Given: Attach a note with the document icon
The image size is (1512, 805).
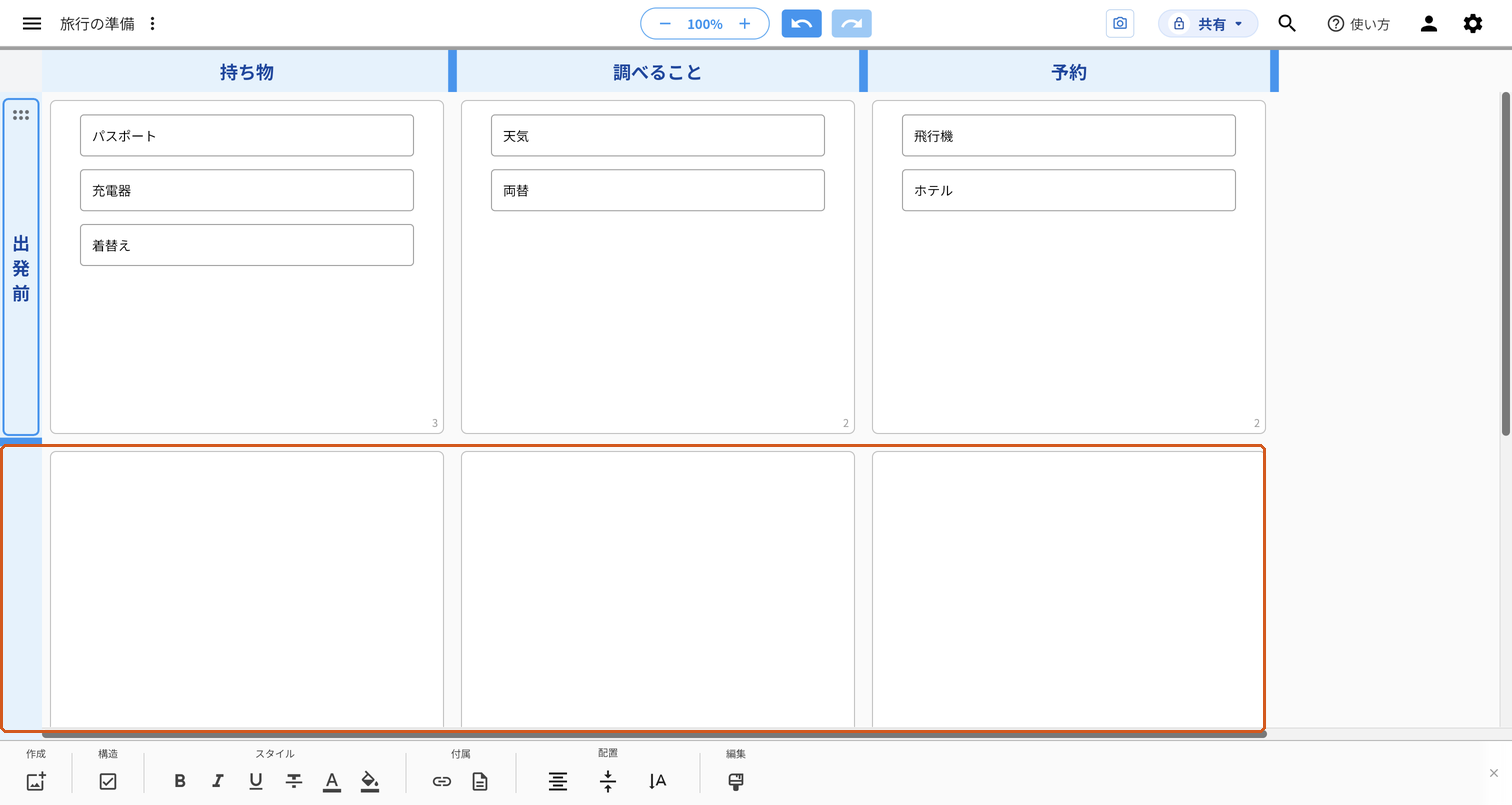Looking at the screenshot, I should tap(480, 782).
